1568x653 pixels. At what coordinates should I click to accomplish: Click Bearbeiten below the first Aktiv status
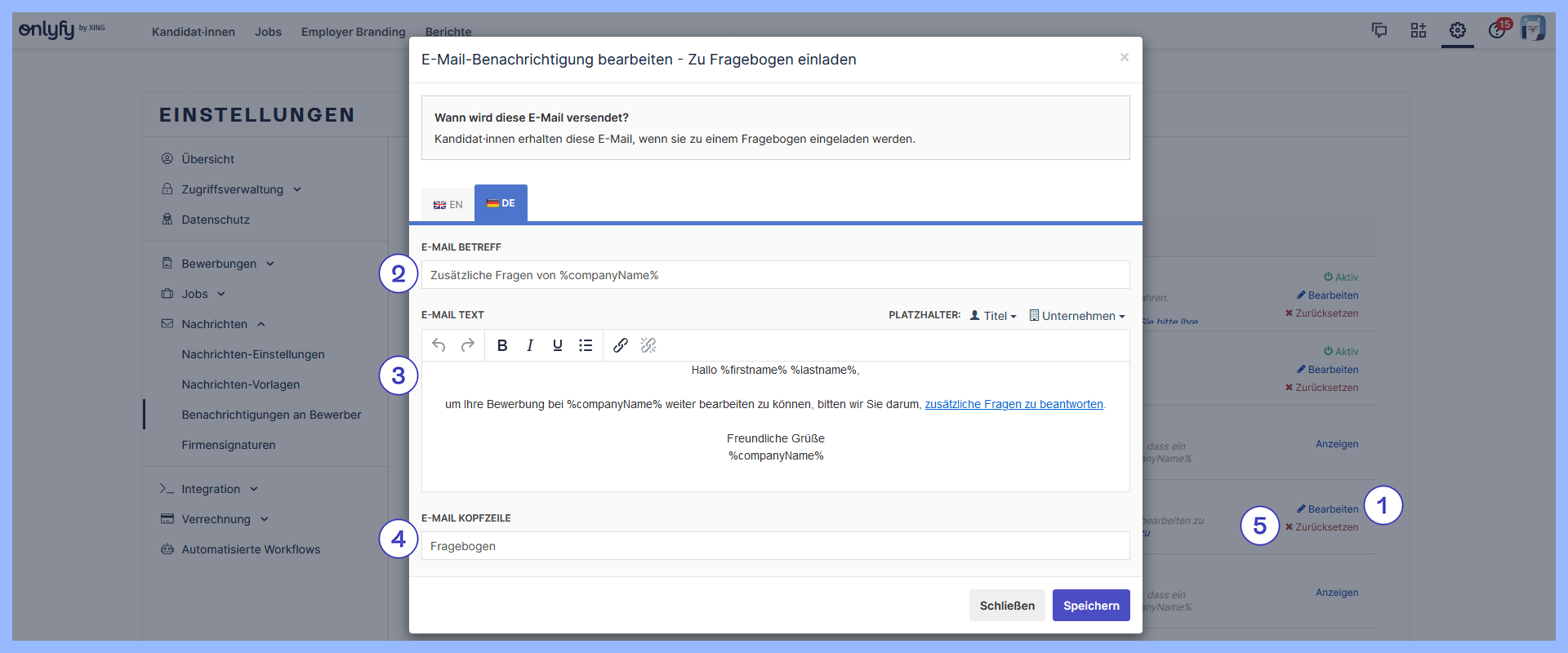click(x=1328, y=295)
